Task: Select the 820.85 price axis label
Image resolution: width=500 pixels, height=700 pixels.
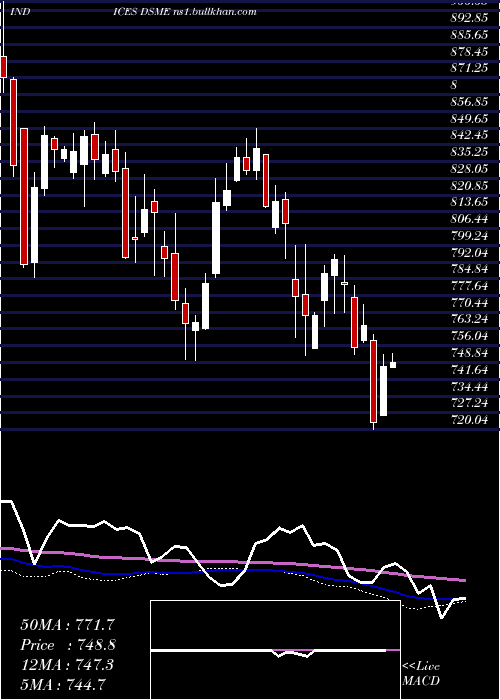Action: (x=469, y=186)
